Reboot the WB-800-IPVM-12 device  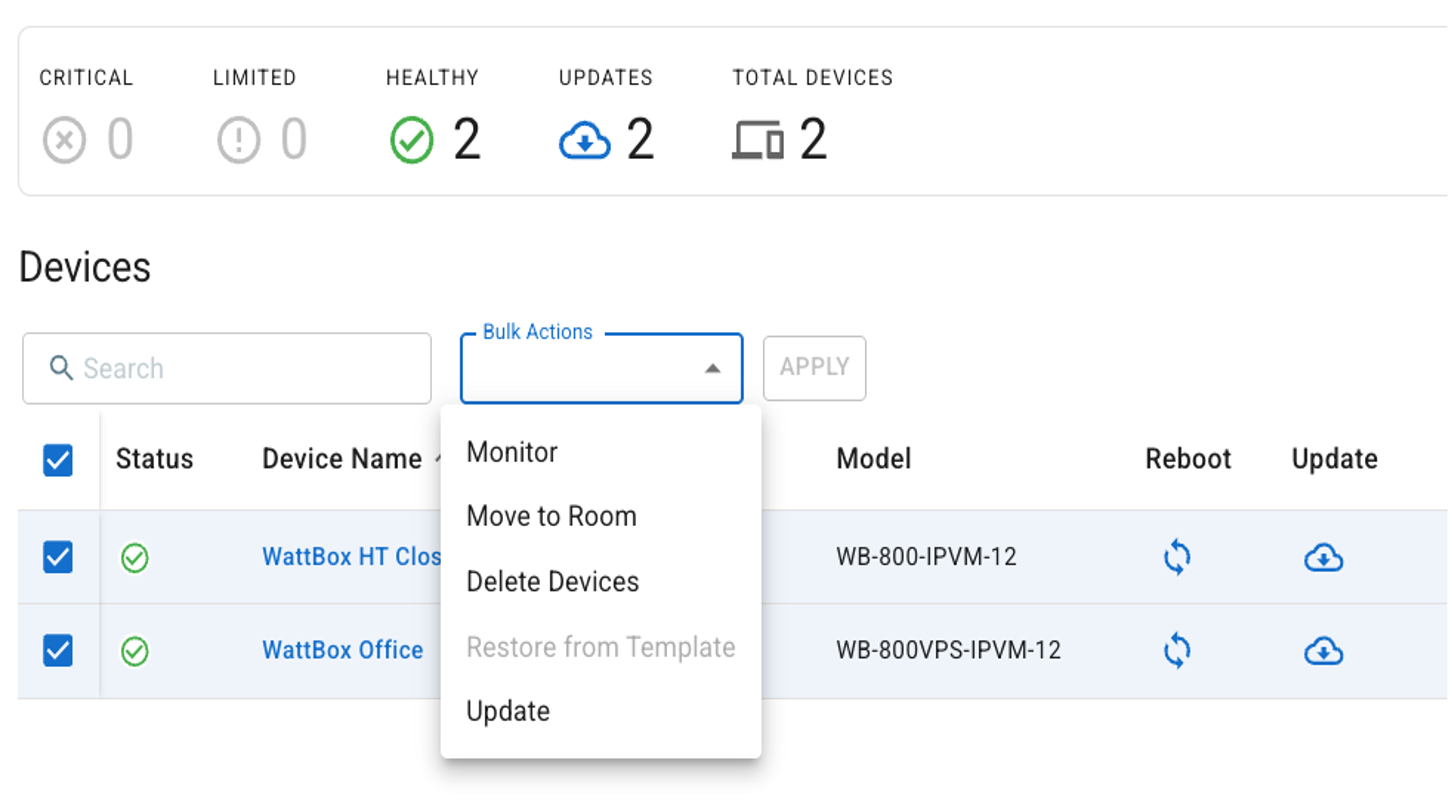tap(1177, 557)
